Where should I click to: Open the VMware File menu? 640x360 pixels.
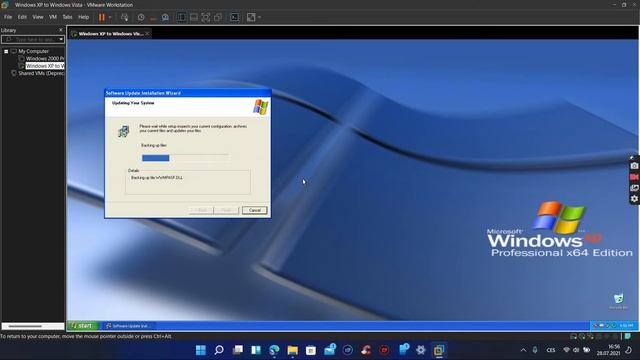pyautogui.click(x=8, y=17)
